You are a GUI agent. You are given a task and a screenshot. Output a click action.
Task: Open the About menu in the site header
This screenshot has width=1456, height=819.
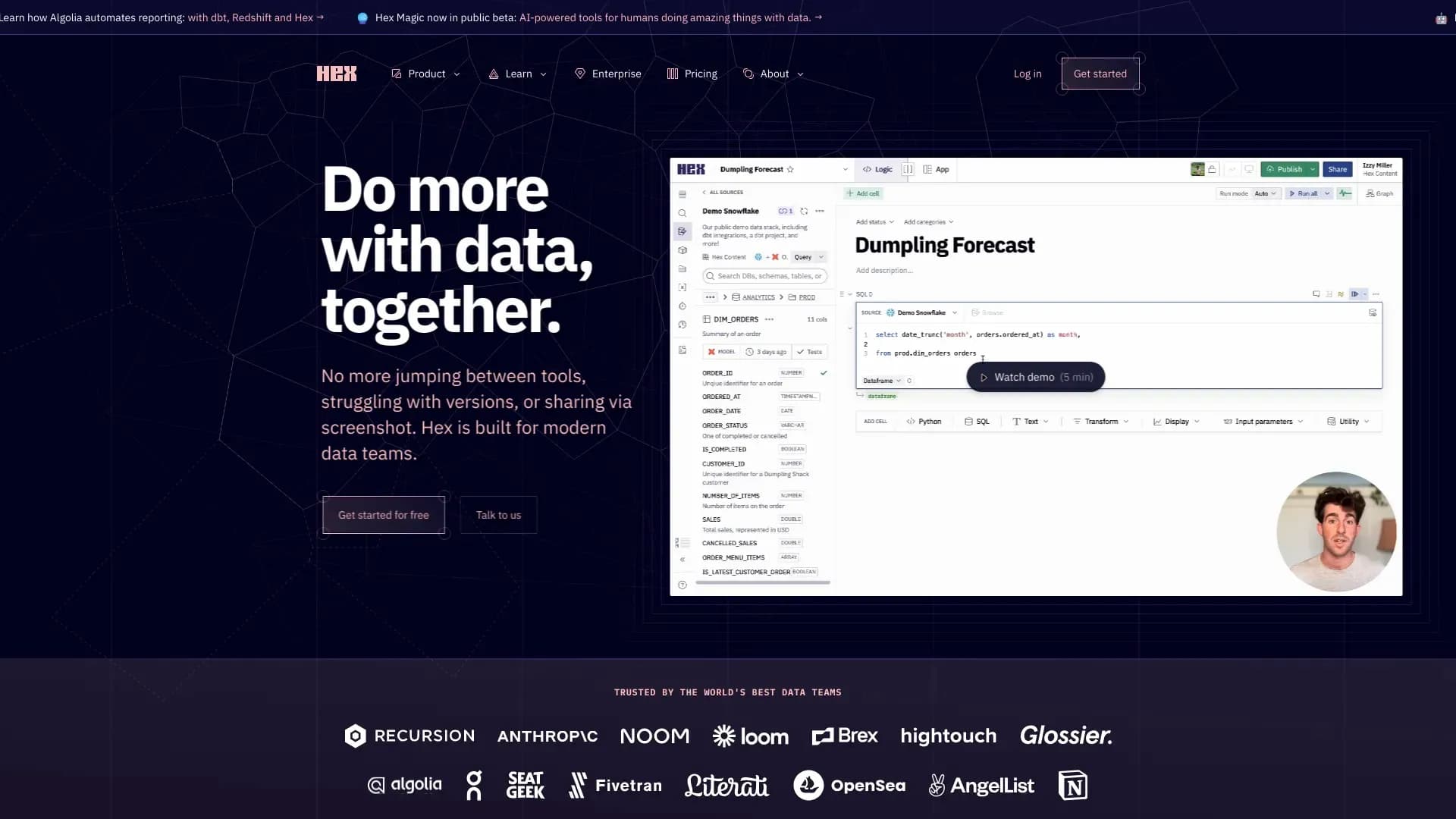pos(773,74)
